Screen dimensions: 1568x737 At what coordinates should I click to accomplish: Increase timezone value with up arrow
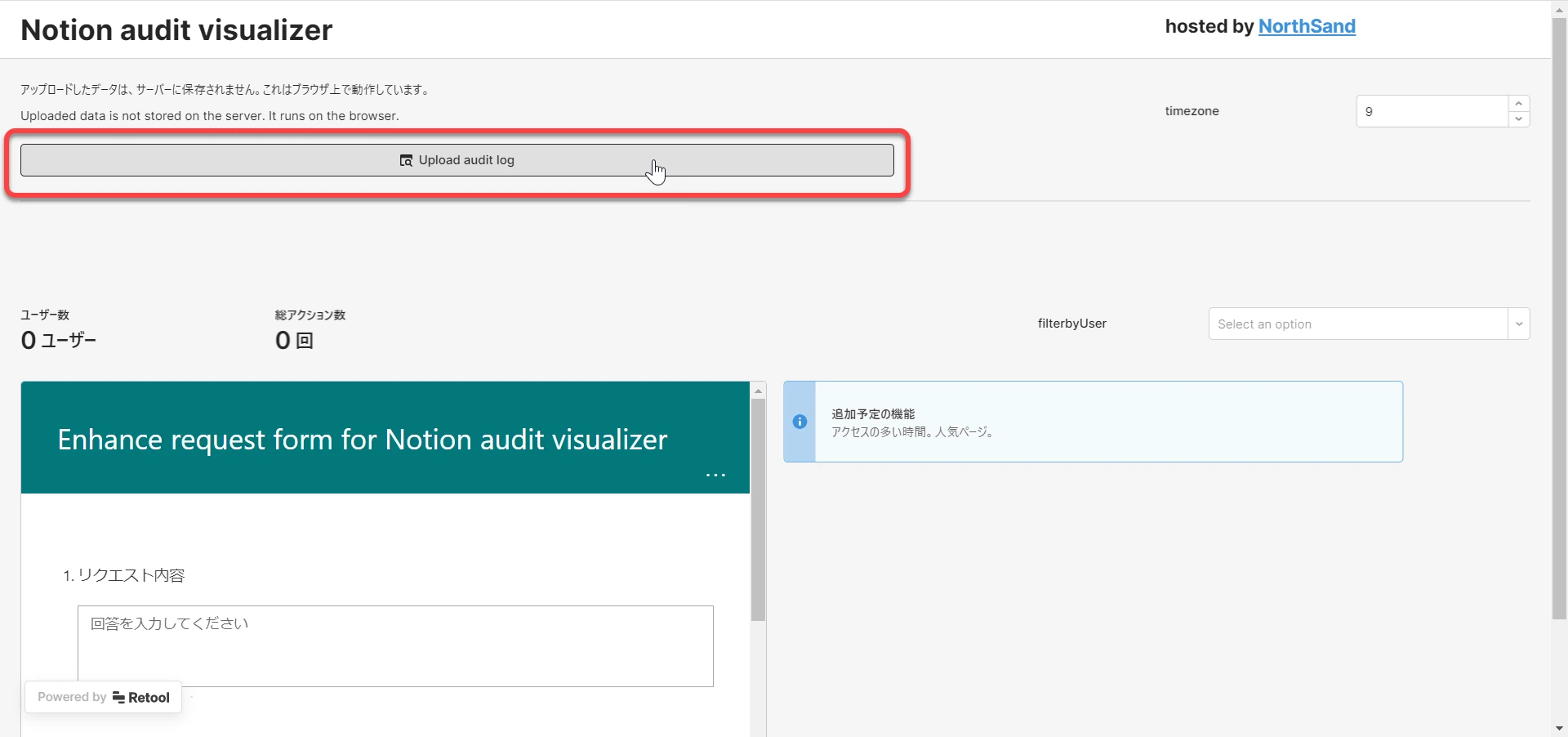coord(1519,103)
